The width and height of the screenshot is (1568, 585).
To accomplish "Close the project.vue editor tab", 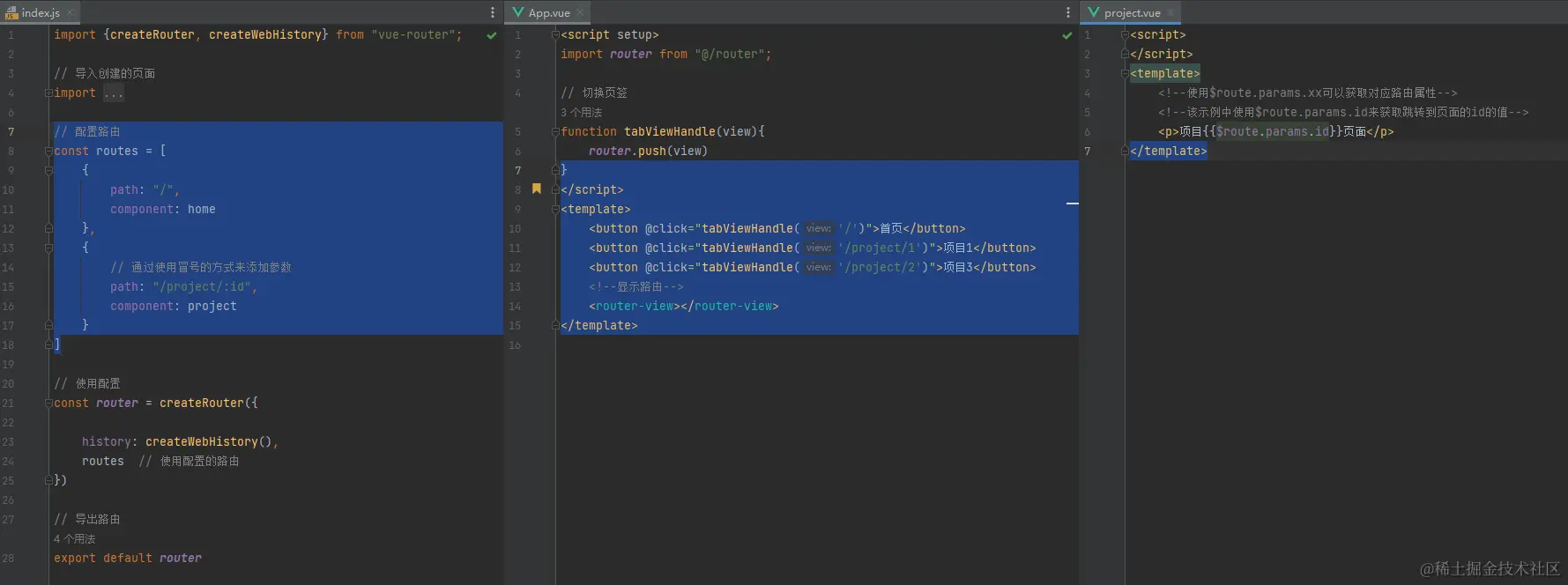I will (x=1170, y=12).
